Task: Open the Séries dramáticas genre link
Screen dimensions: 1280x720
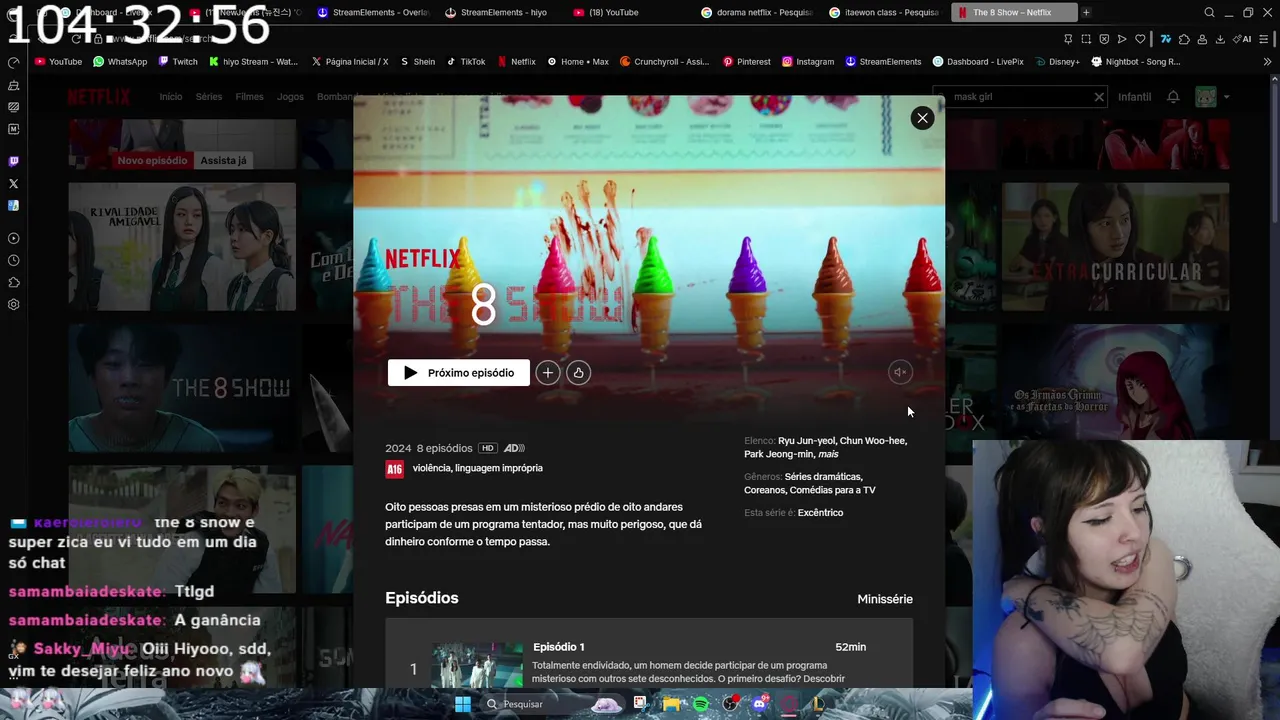Action: coord(823,477)
